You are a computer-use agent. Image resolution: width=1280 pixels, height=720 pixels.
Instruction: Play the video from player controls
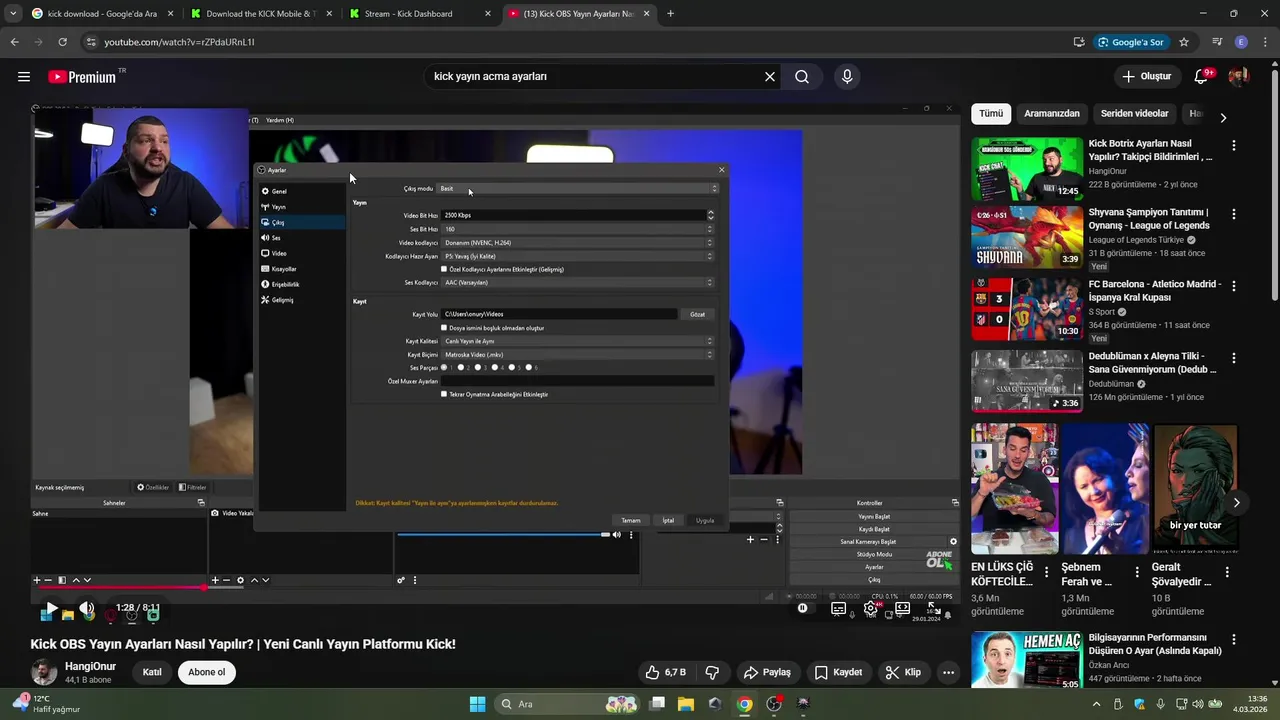pos(52,608)
